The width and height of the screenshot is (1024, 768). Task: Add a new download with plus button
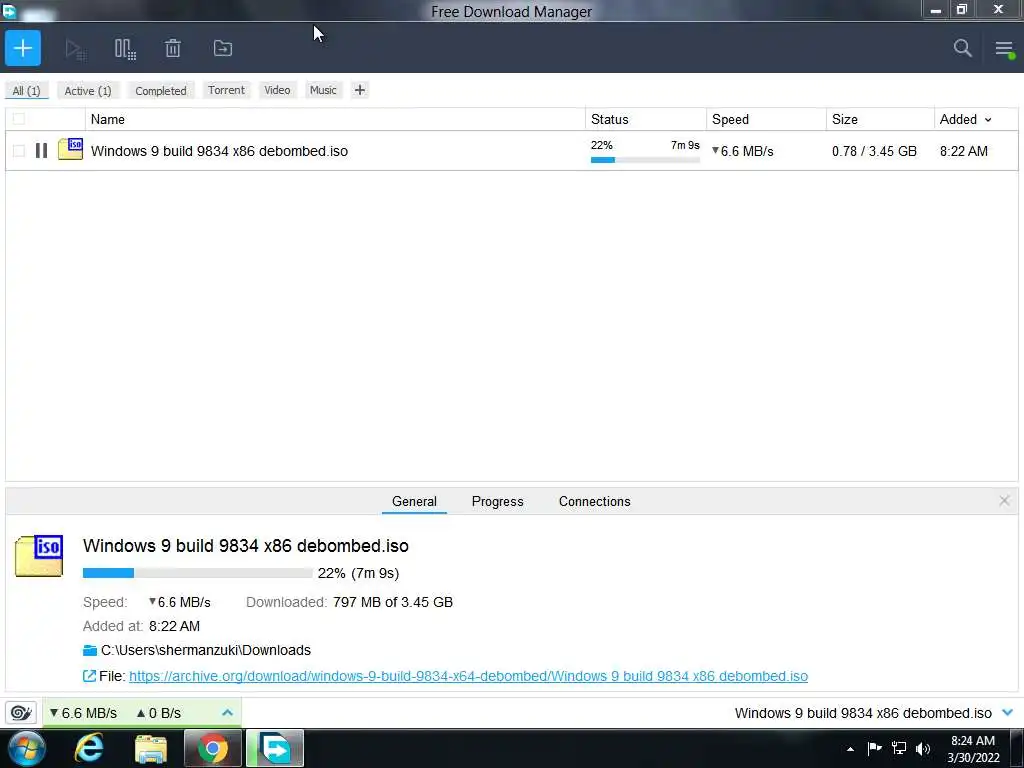pyautogui.click(x=23, y=48)
